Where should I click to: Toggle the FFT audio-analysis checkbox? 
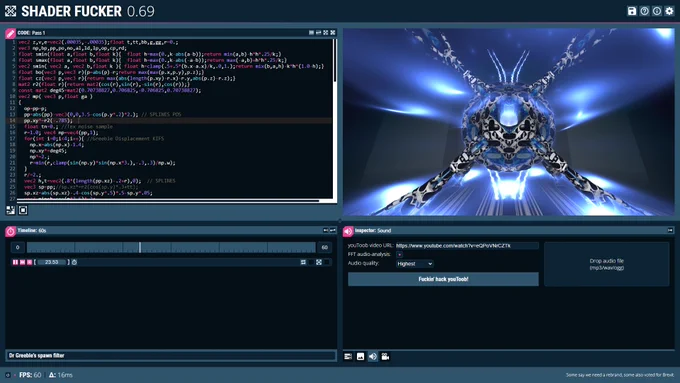pyautogui.click(x=399, y=255)
